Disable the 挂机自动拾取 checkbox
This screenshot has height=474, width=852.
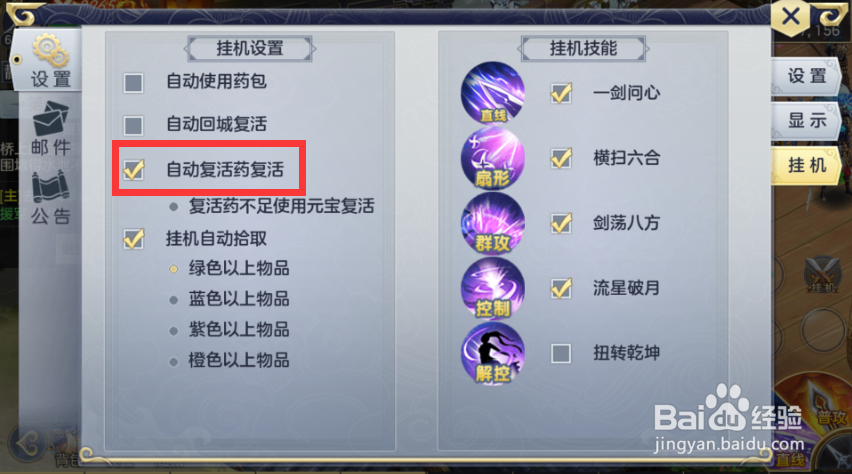134,239
